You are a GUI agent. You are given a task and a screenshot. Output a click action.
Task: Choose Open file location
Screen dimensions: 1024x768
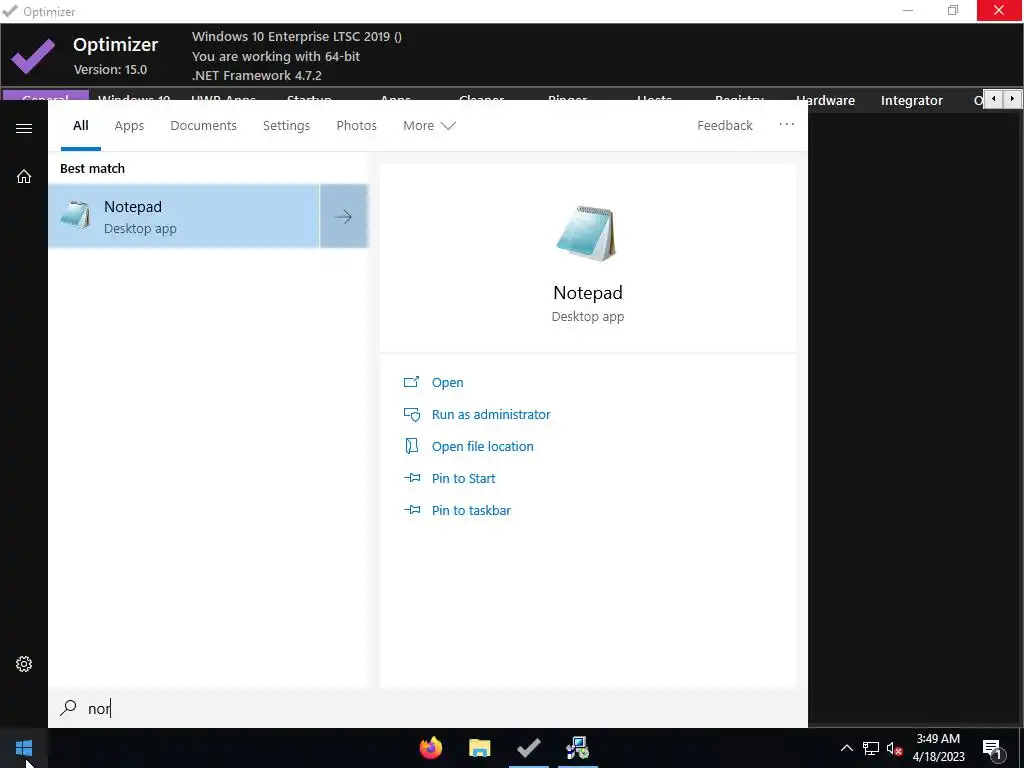[x=482, y=447]
